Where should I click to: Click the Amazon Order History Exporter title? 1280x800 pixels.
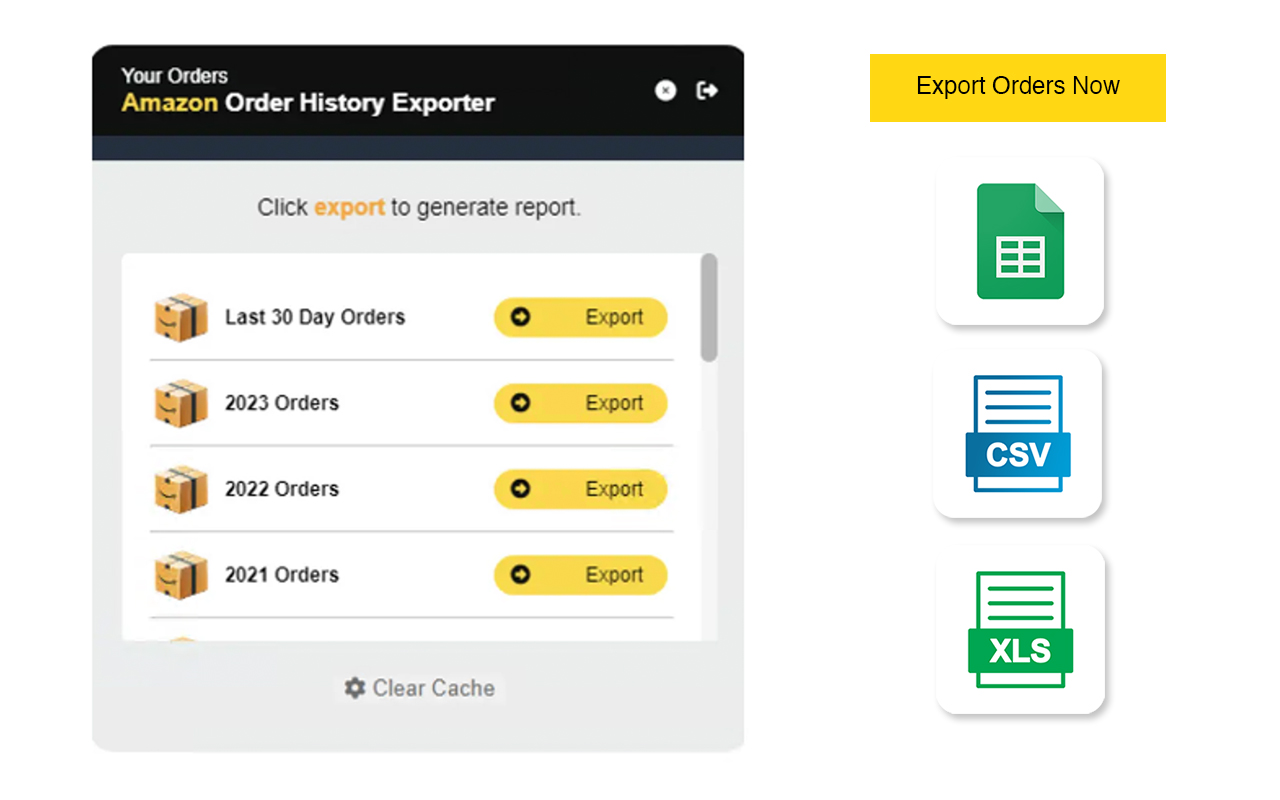coord(308,103)
